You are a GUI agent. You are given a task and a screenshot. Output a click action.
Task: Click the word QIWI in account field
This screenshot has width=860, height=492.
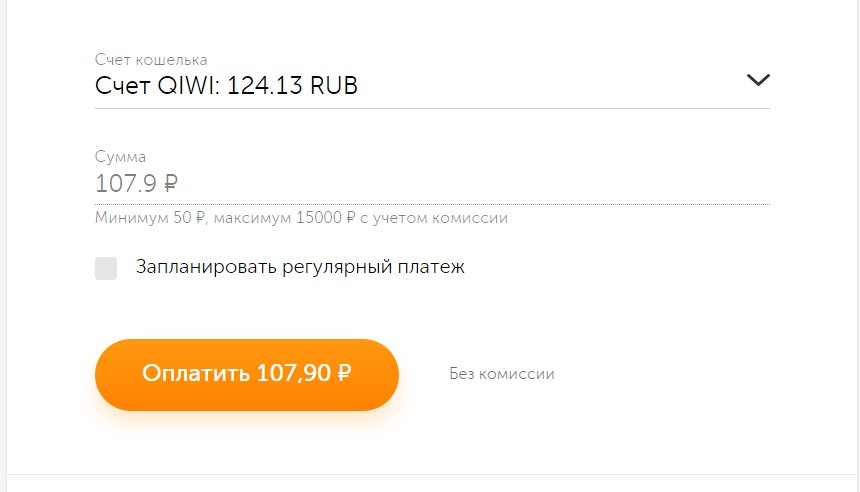pyautogui.click(x=188, y=86)
